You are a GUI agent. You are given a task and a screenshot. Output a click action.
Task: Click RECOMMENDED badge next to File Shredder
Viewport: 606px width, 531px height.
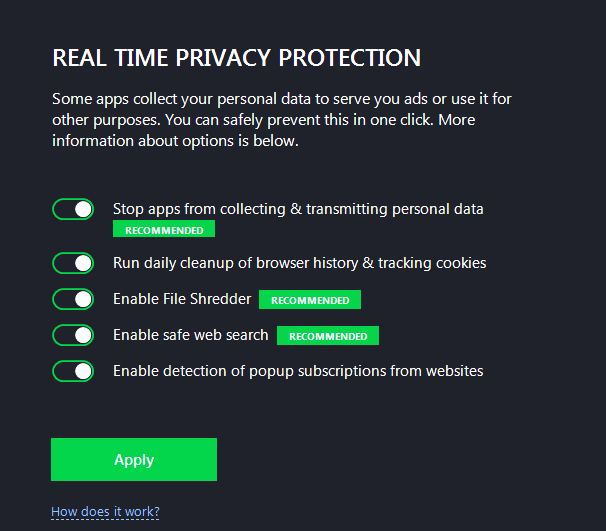(x=310, y=300)
